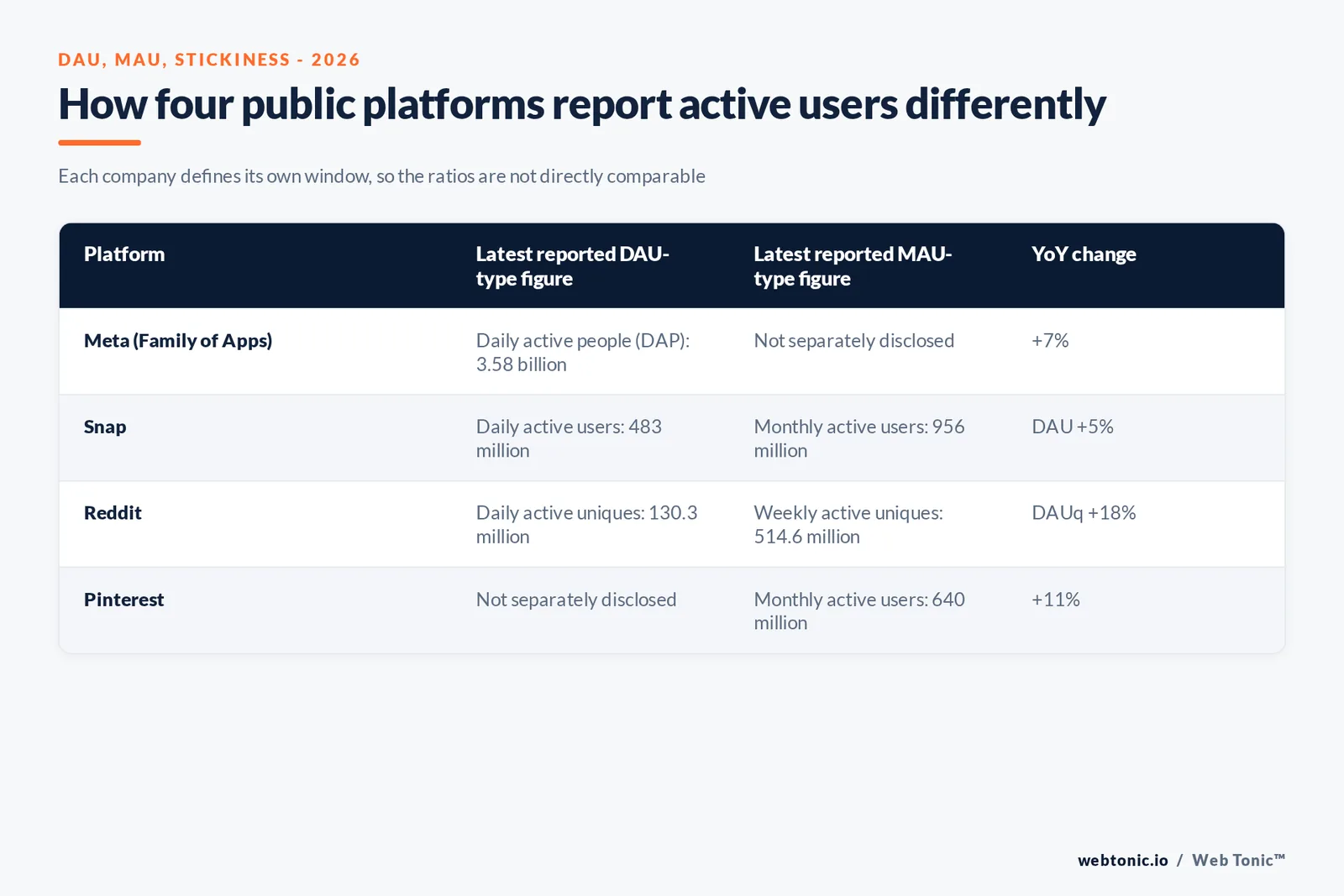Click 'Monthly active users: 956 million' cell
Image resolution: width=1344 pixels, height=896 pixels.
coord(859,438)
